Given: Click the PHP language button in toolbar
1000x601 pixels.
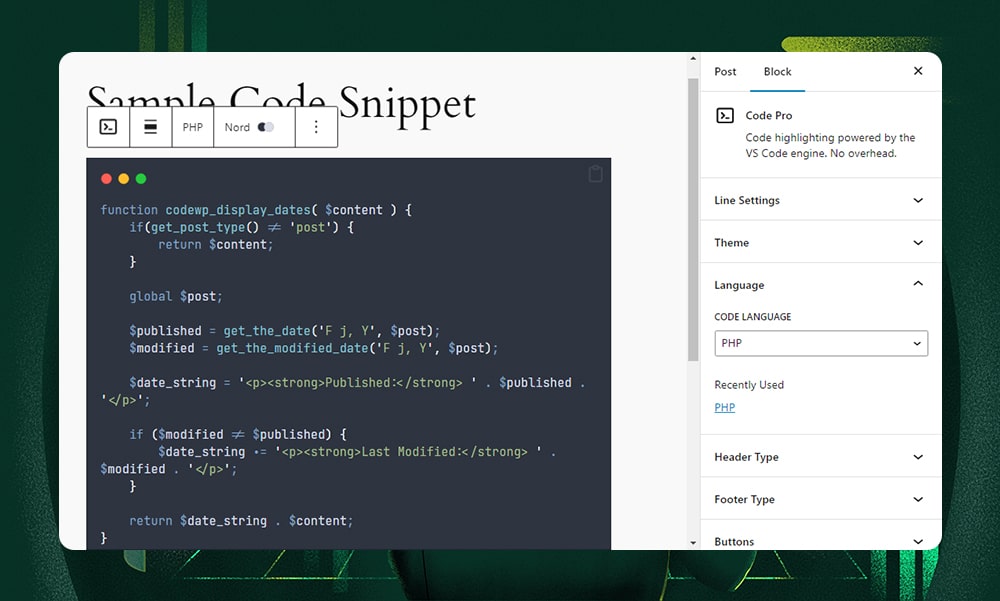Looking at the screenshot, I should 192,127.
